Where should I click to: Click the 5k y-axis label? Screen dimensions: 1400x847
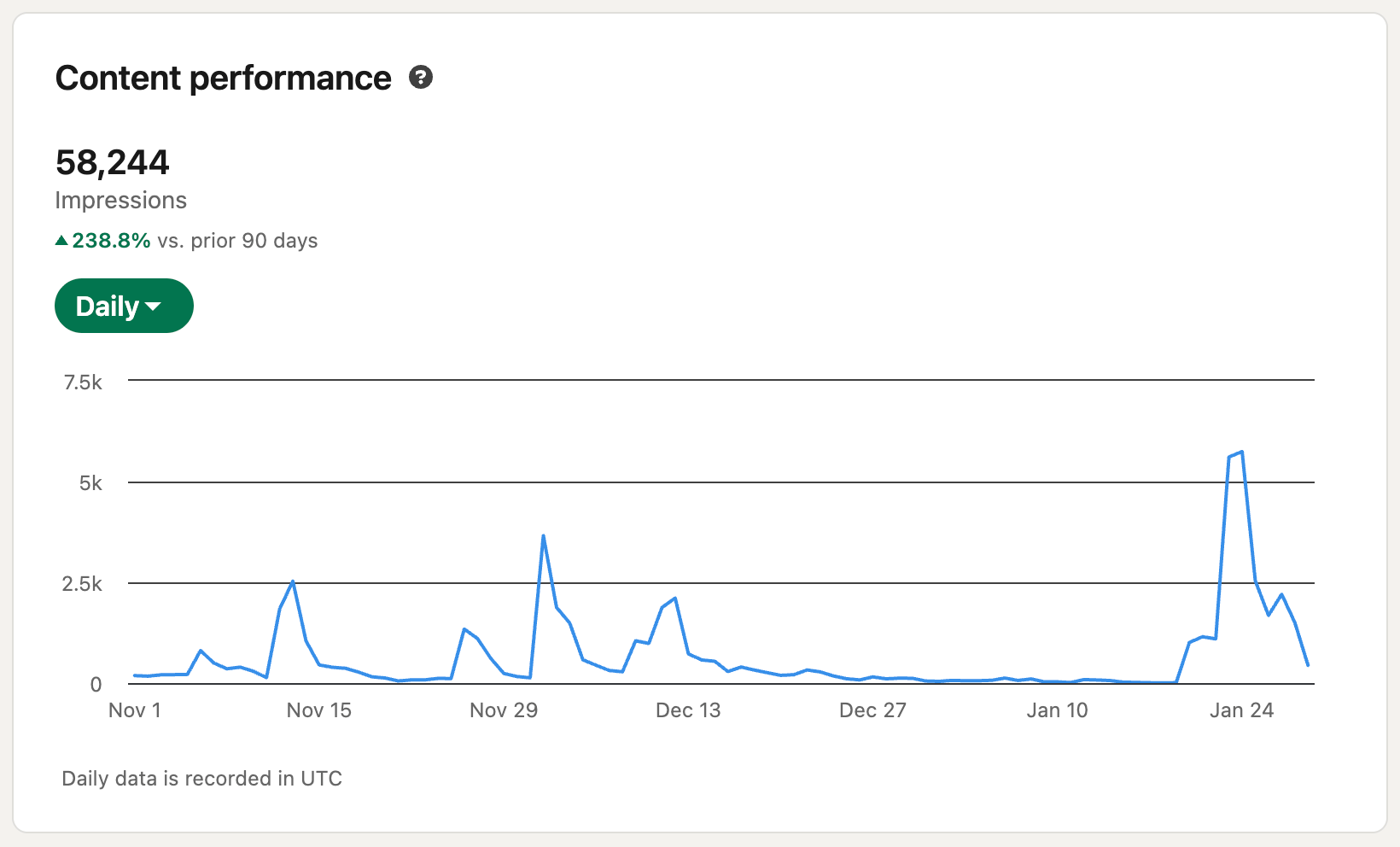90,483
